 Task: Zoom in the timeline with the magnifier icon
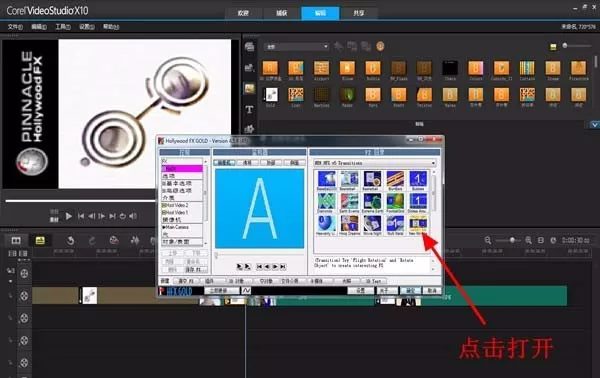tap(528, 240)
